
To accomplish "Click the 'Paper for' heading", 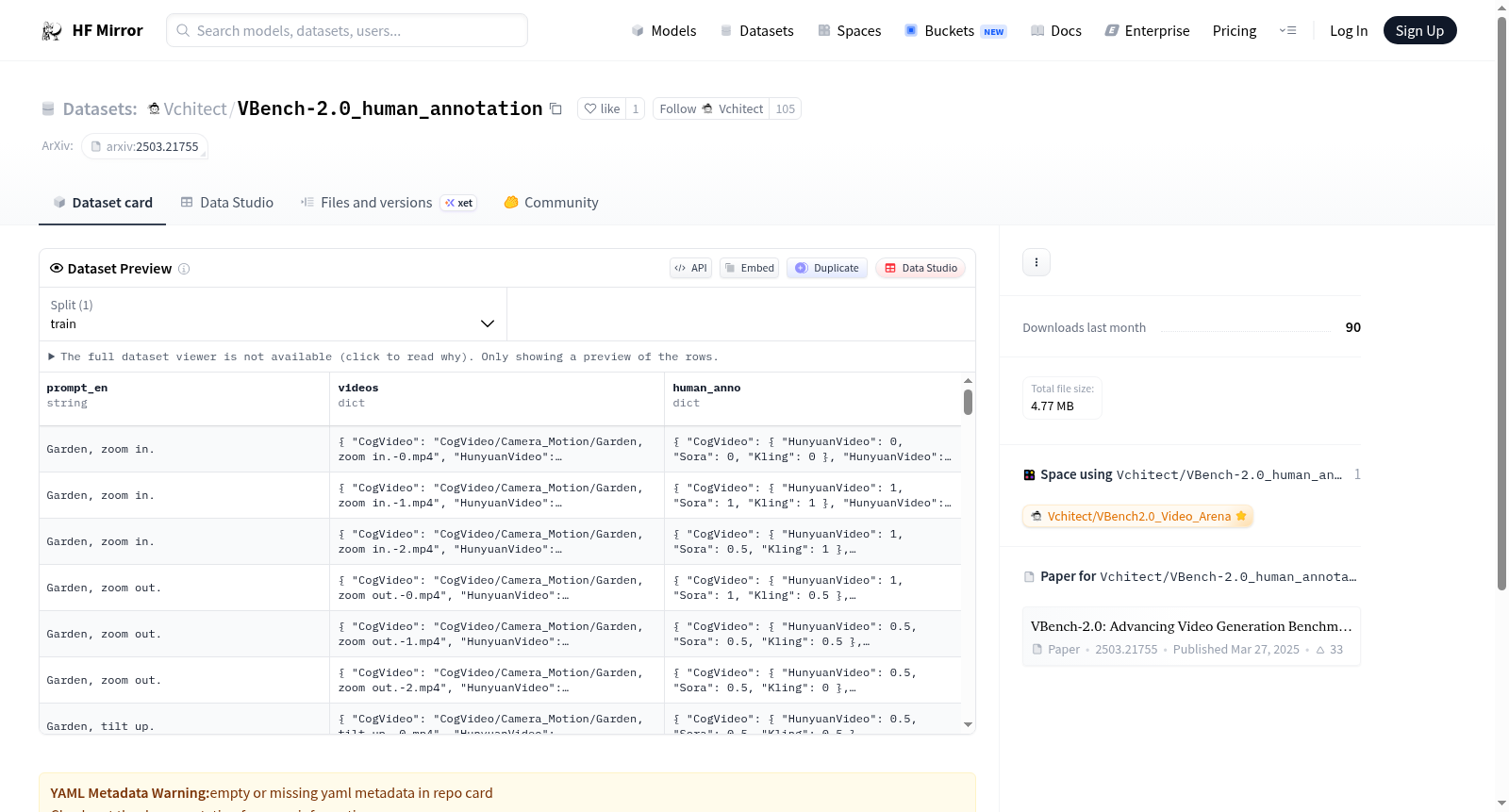I will (1068, 577).
